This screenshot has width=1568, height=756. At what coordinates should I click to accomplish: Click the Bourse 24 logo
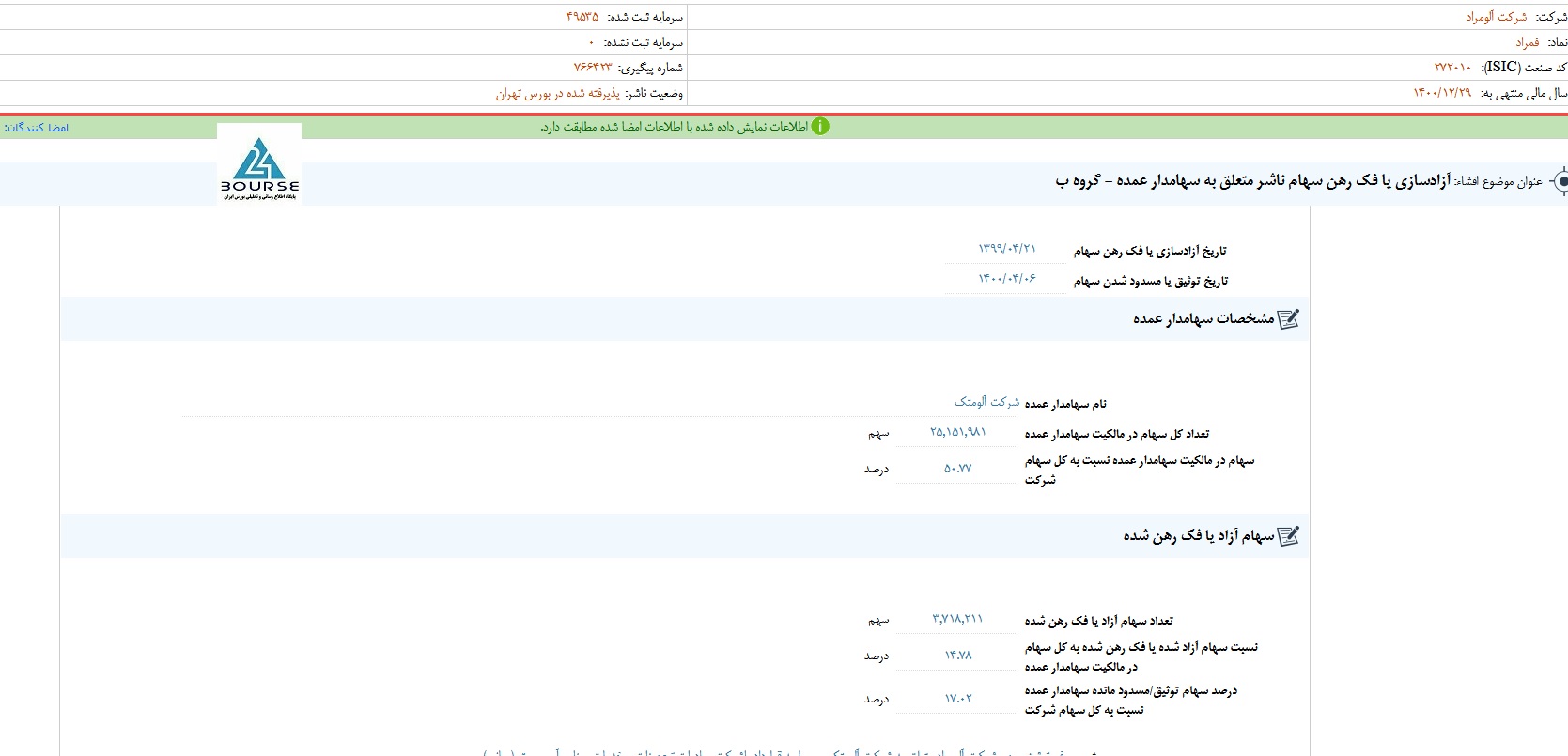(259, 166)
